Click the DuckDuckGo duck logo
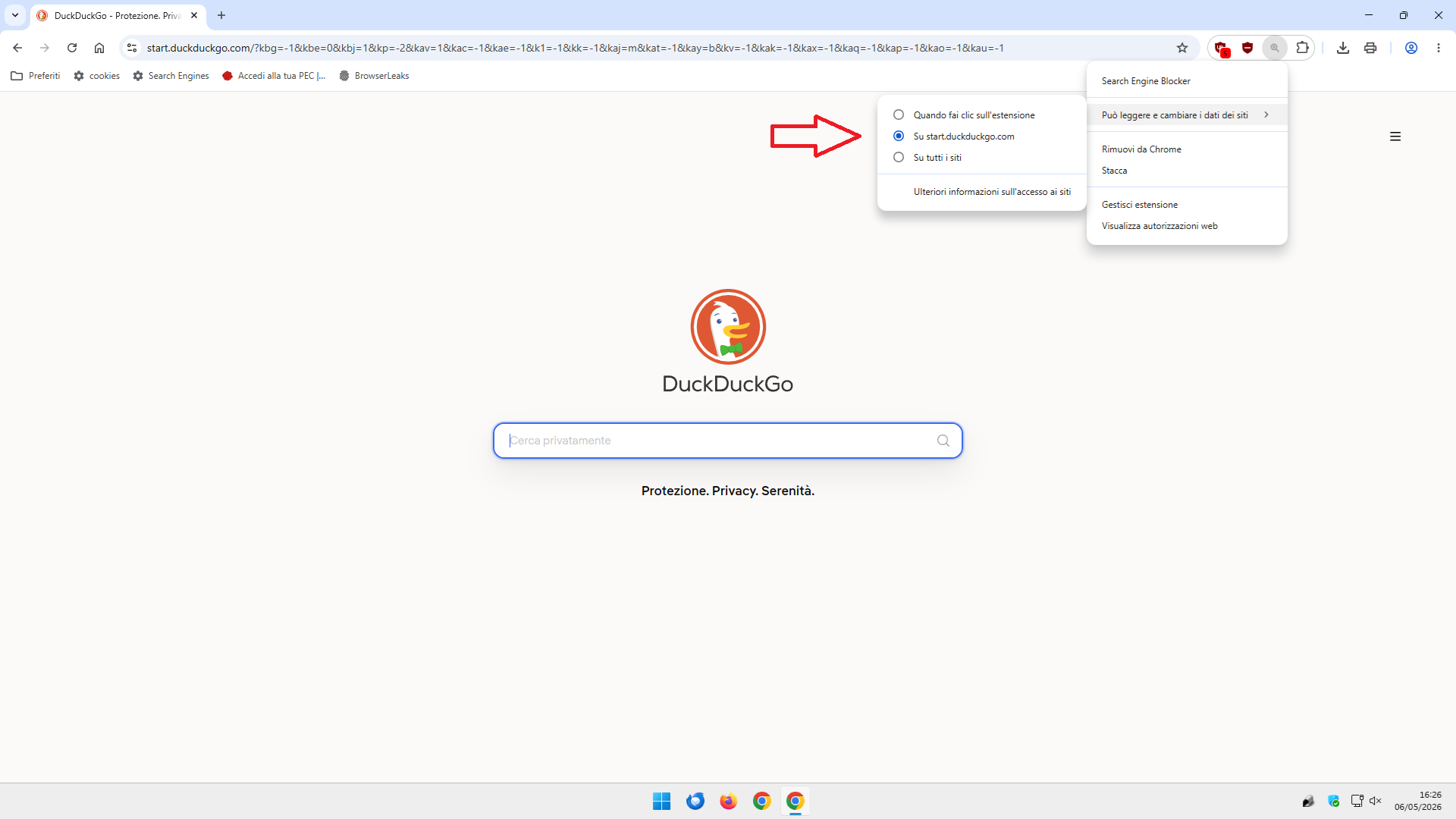 (x=728, y=327)
